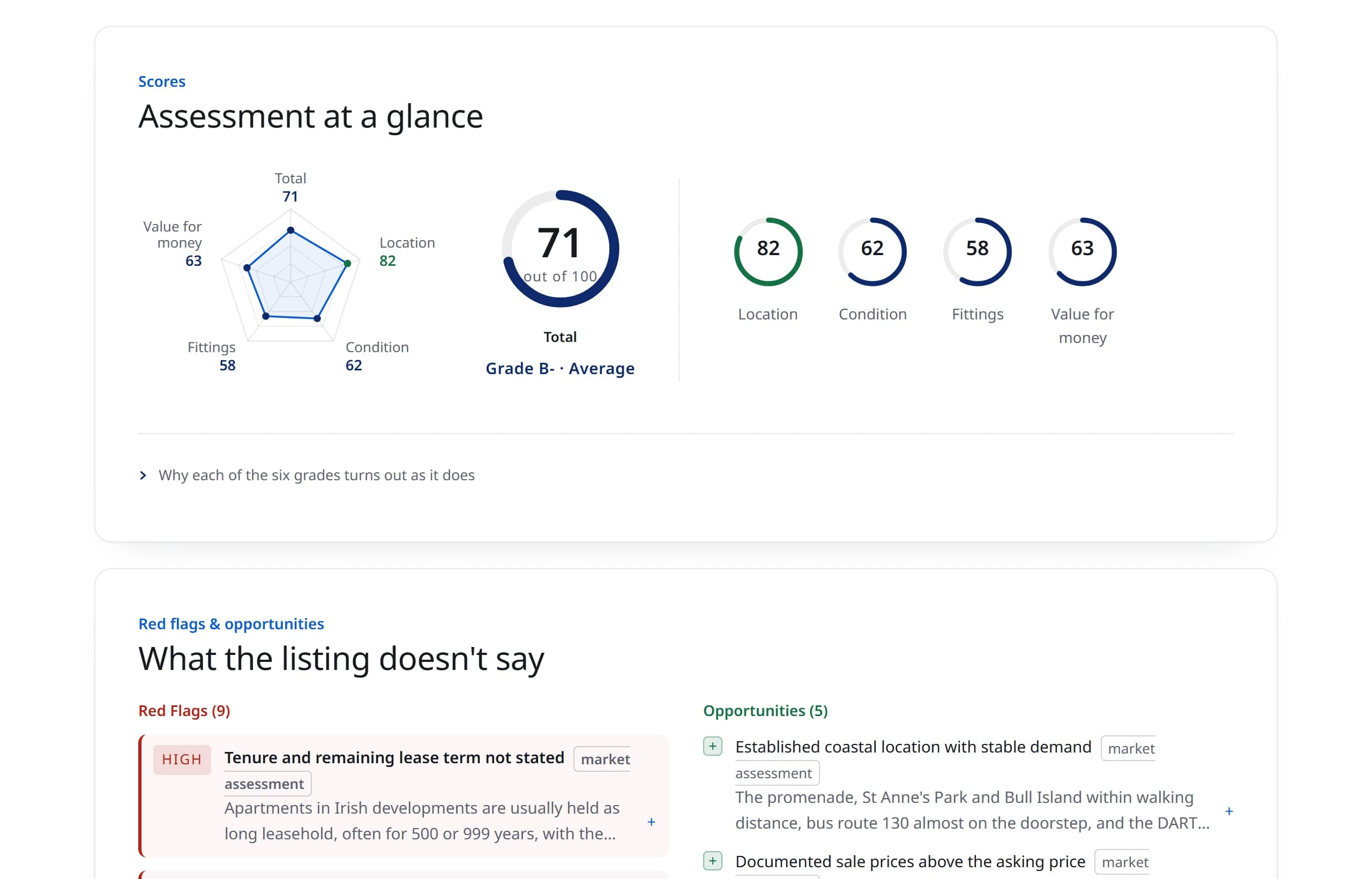Click the Fittings 58 score ring
The width and height of the screenshot is (1372, 879).
[977, 251]
